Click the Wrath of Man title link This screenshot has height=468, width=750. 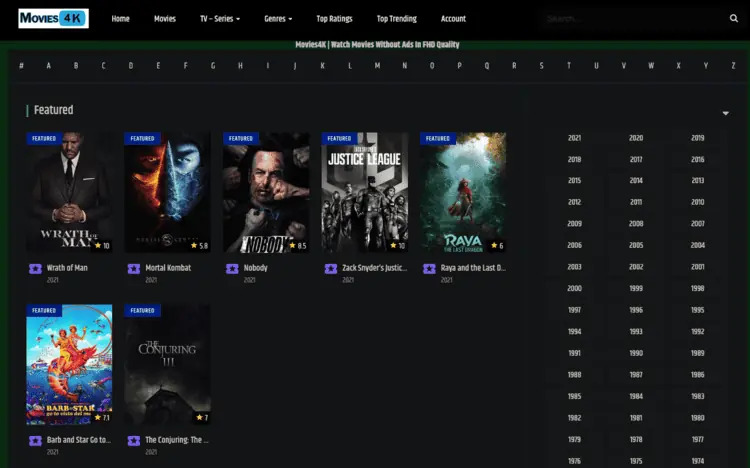click(x=67, y=267)
